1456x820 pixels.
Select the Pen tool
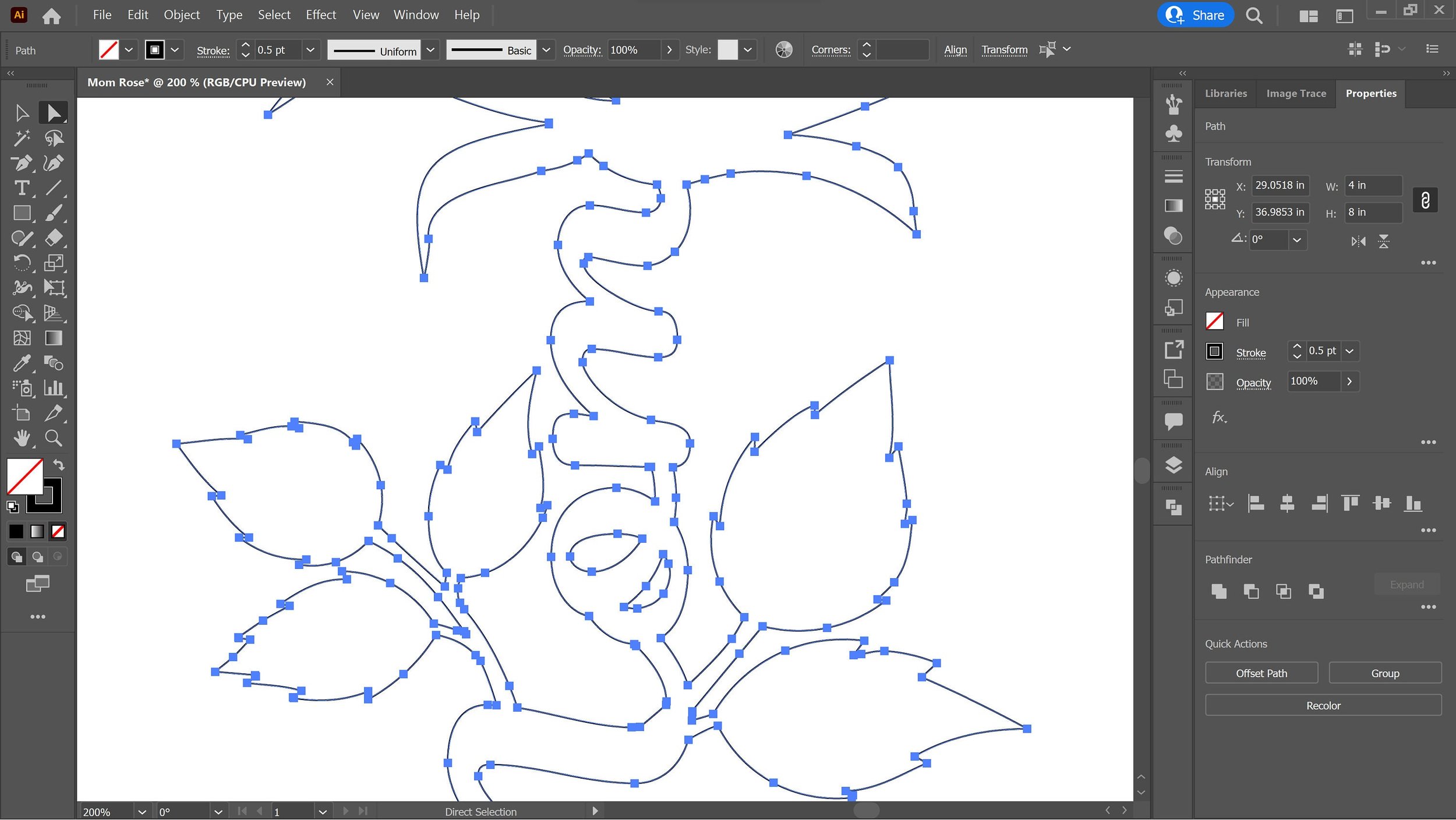pos(22,163)
